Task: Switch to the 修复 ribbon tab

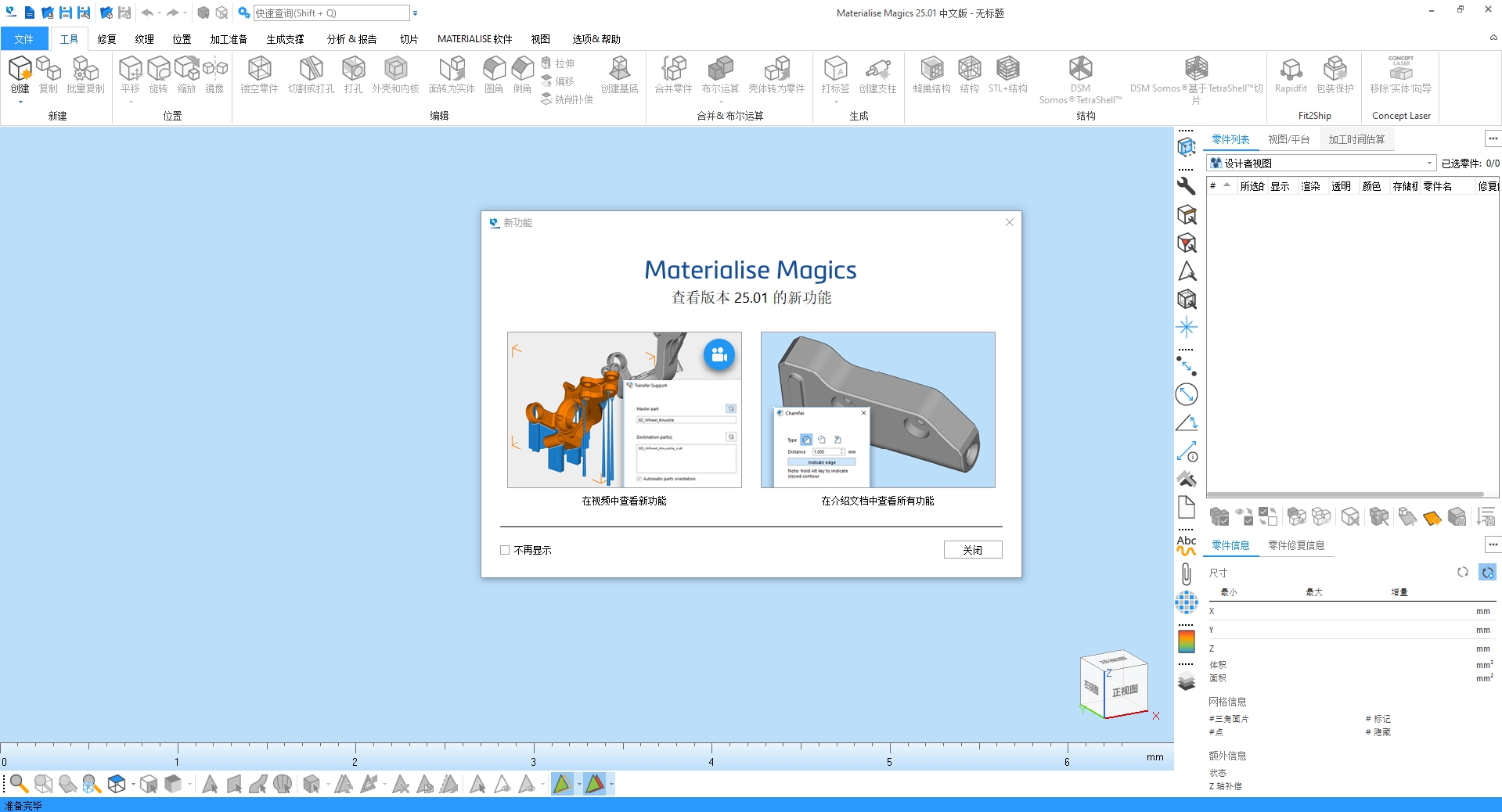Action: (x=107, y=38)
